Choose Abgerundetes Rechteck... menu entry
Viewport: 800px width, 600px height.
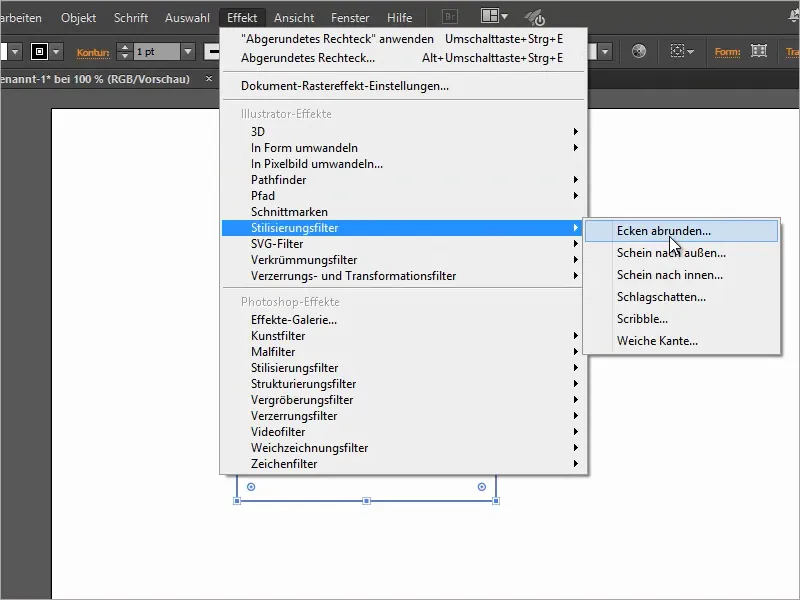coord(403,58)
